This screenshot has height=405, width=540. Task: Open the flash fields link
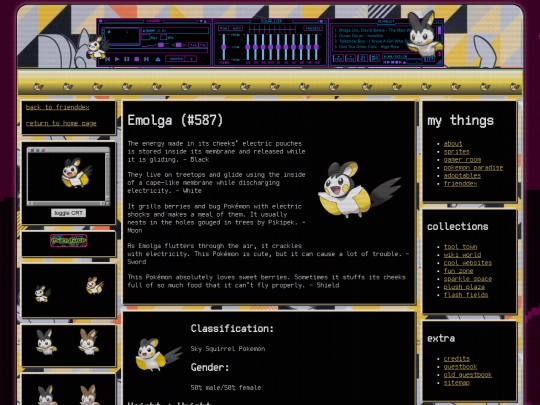pyautogui.click(x=466, y=294)
